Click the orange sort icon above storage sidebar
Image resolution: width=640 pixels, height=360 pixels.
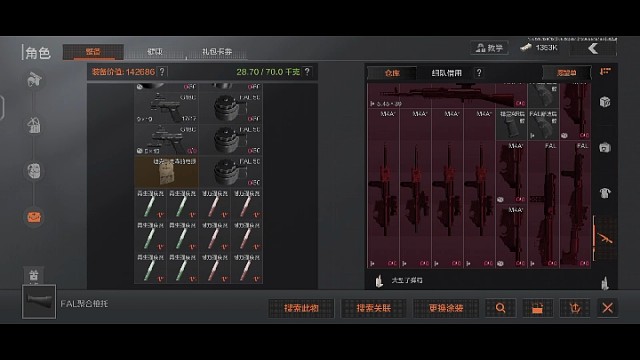pos(605,72)
